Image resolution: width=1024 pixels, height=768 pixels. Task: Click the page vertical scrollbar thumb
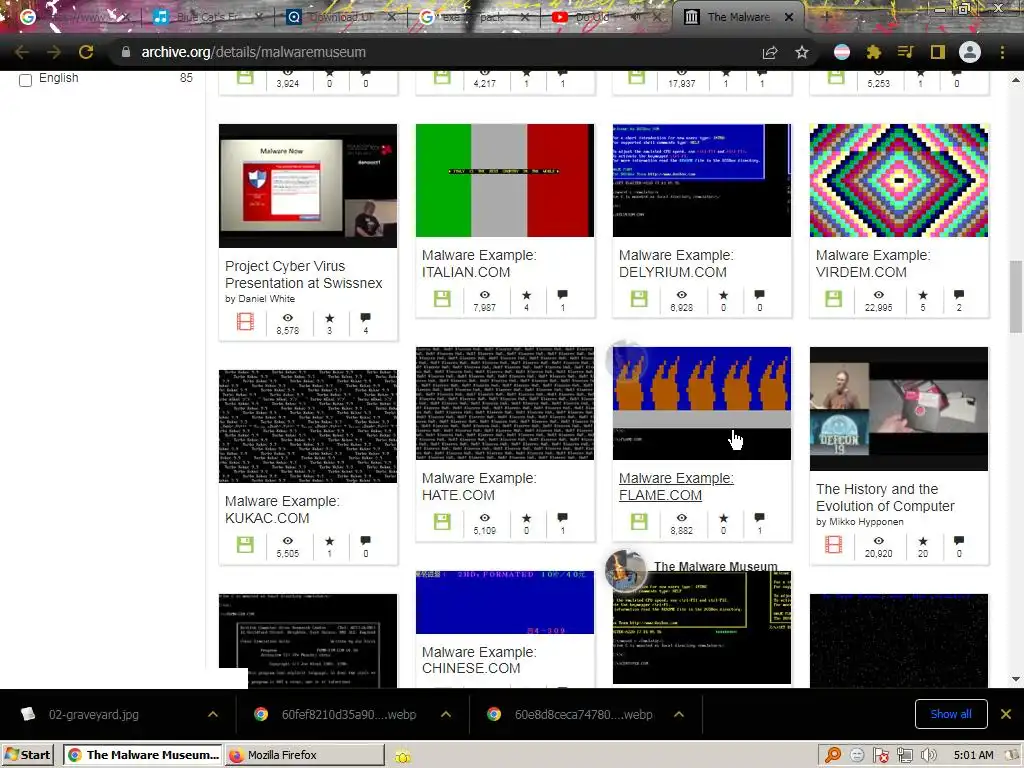click(1015, 297)
